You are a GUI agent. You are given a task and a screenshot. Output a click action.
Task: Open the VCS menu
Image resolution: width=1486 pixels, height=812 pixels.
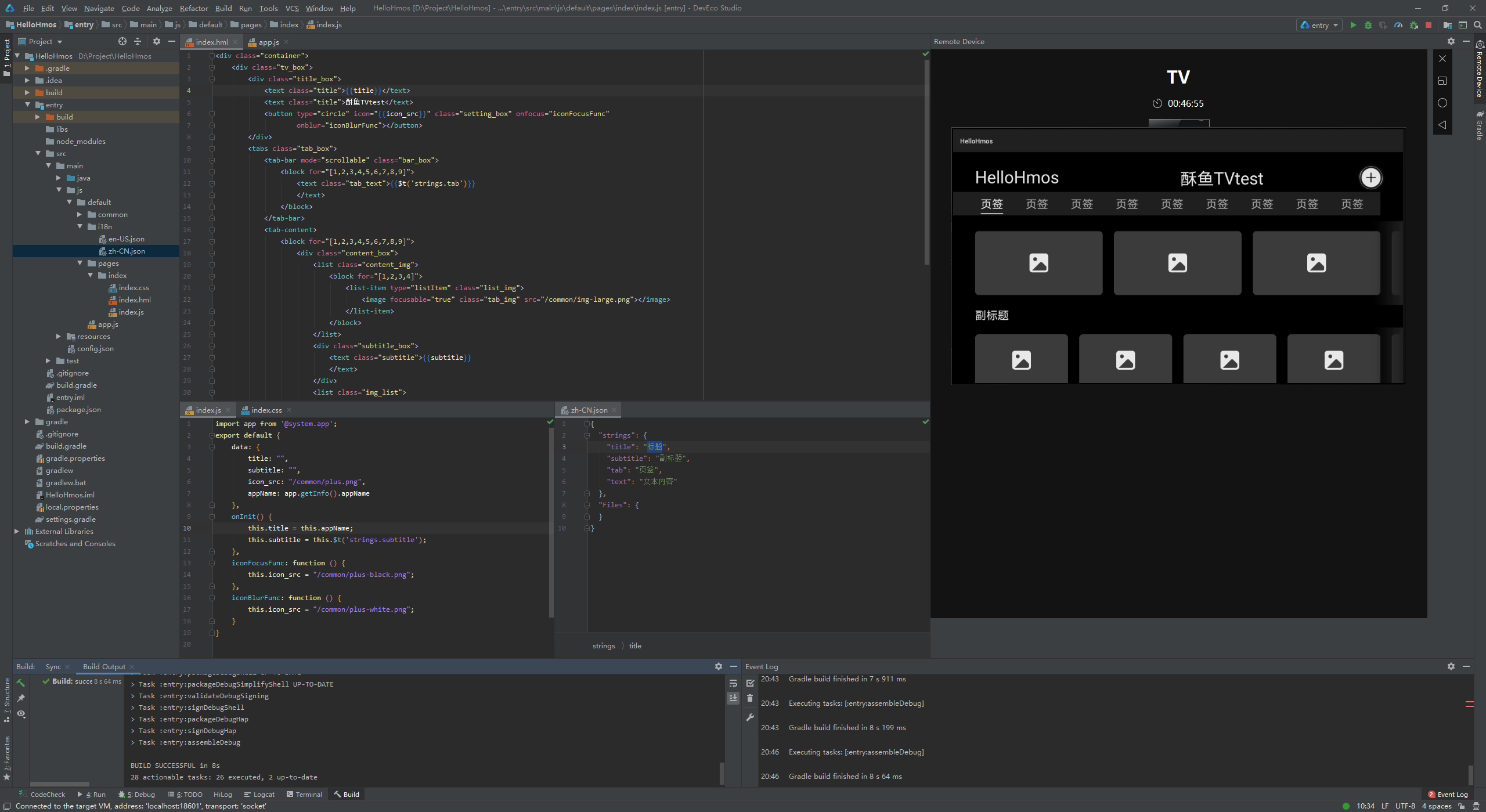(292, 8)
